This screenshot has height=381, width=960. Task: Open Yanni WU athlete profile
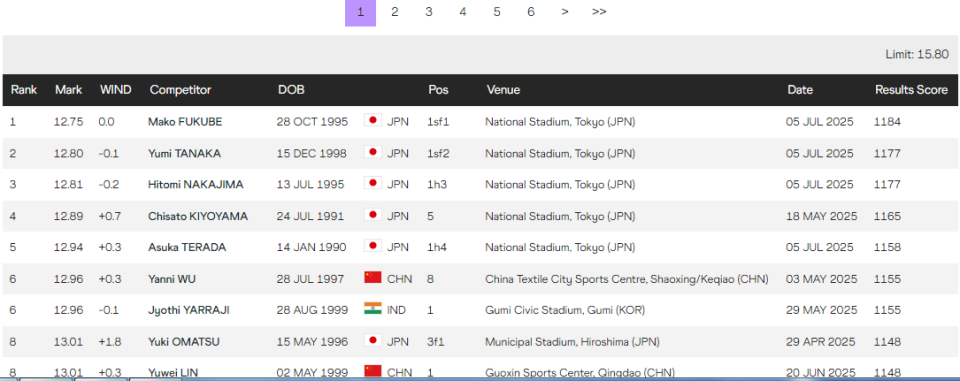click(172, 279)
